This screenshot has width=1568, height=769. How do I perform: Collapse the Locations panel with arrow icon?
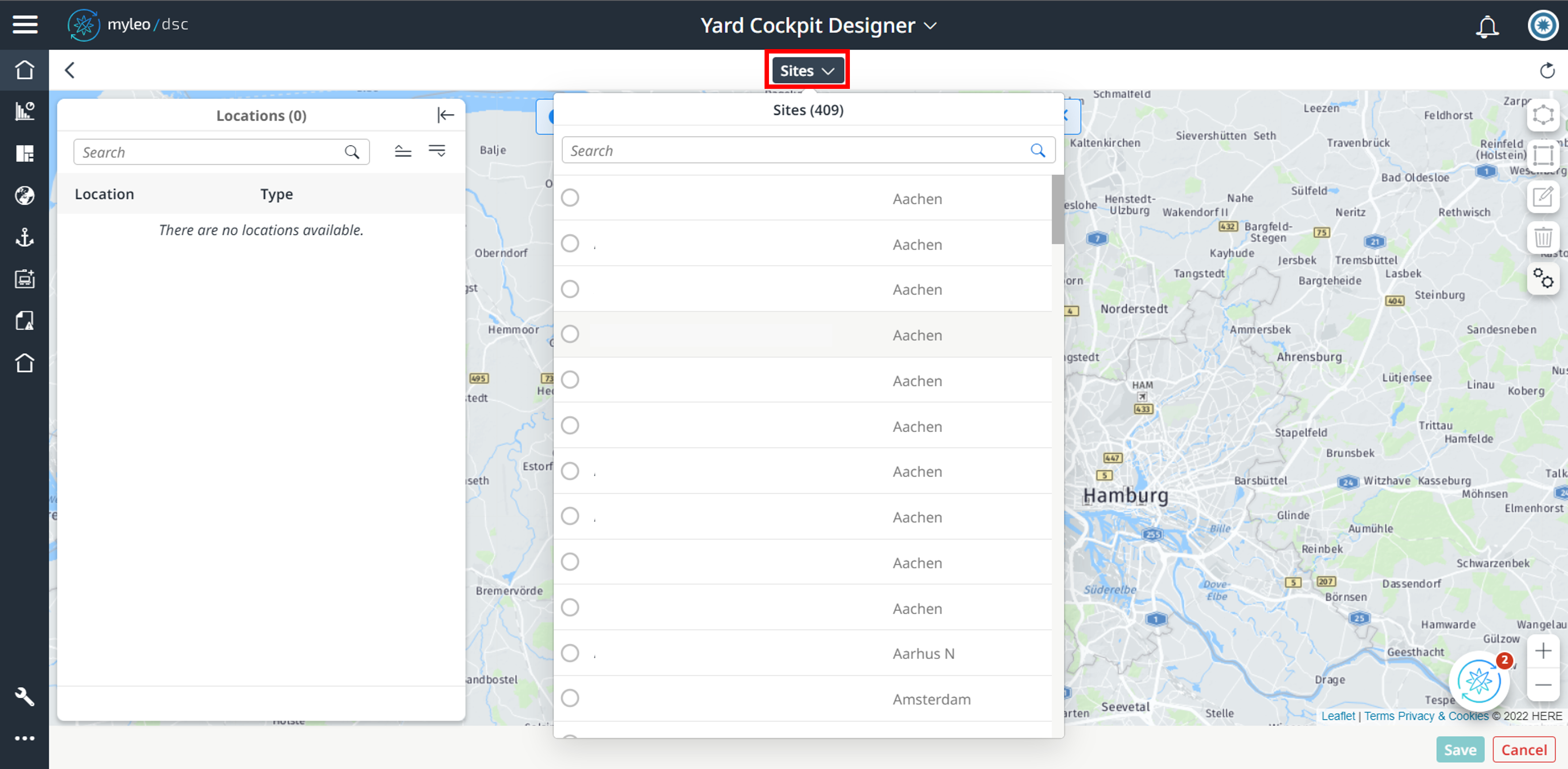click(x=446, y=115)
